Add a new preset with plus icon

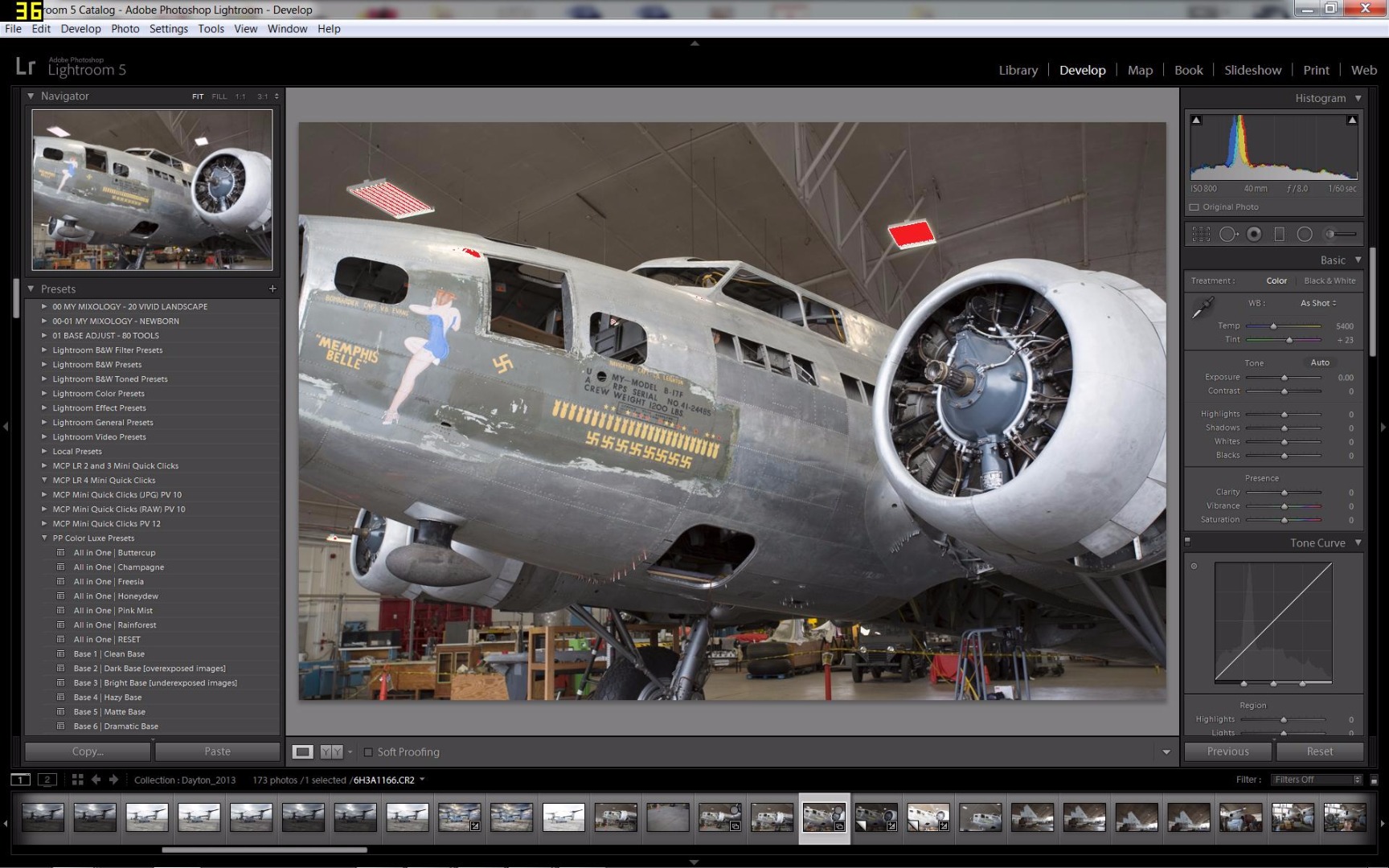[272, 289]
